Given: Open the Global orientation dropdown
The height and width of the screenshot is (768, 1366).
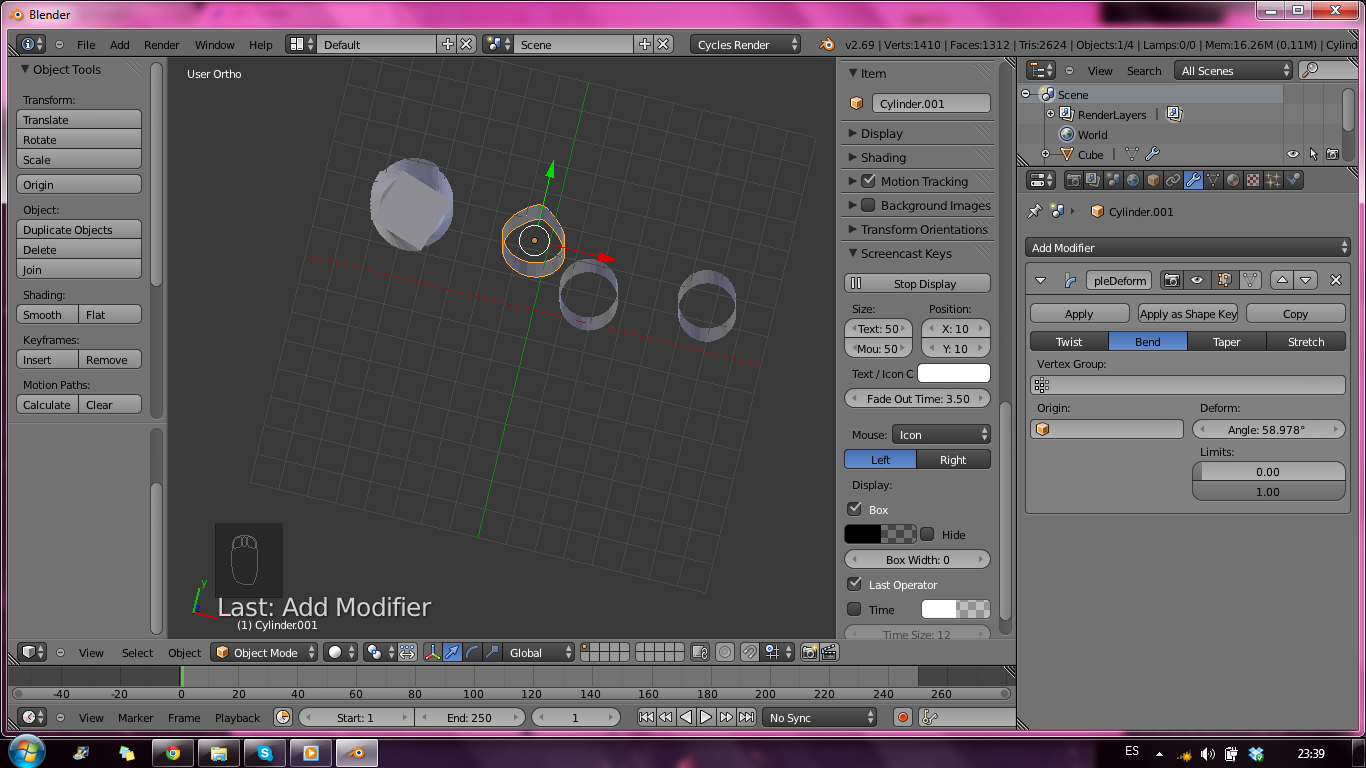Looking at the screenshot, I should [539, 652].
